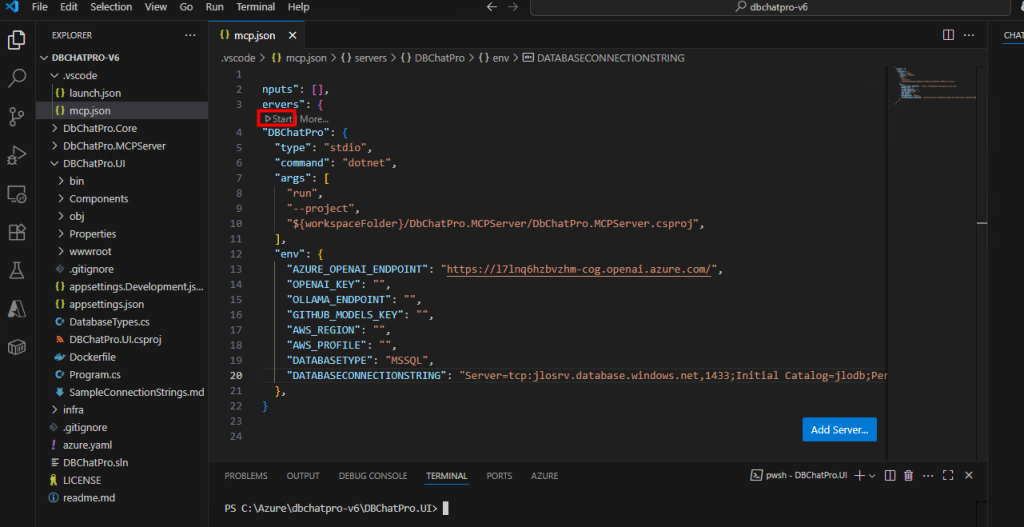Open azure.yaml in the explorer
Image resolution: width=1024 pixels, height=527 pixels.
coord(121,445)
